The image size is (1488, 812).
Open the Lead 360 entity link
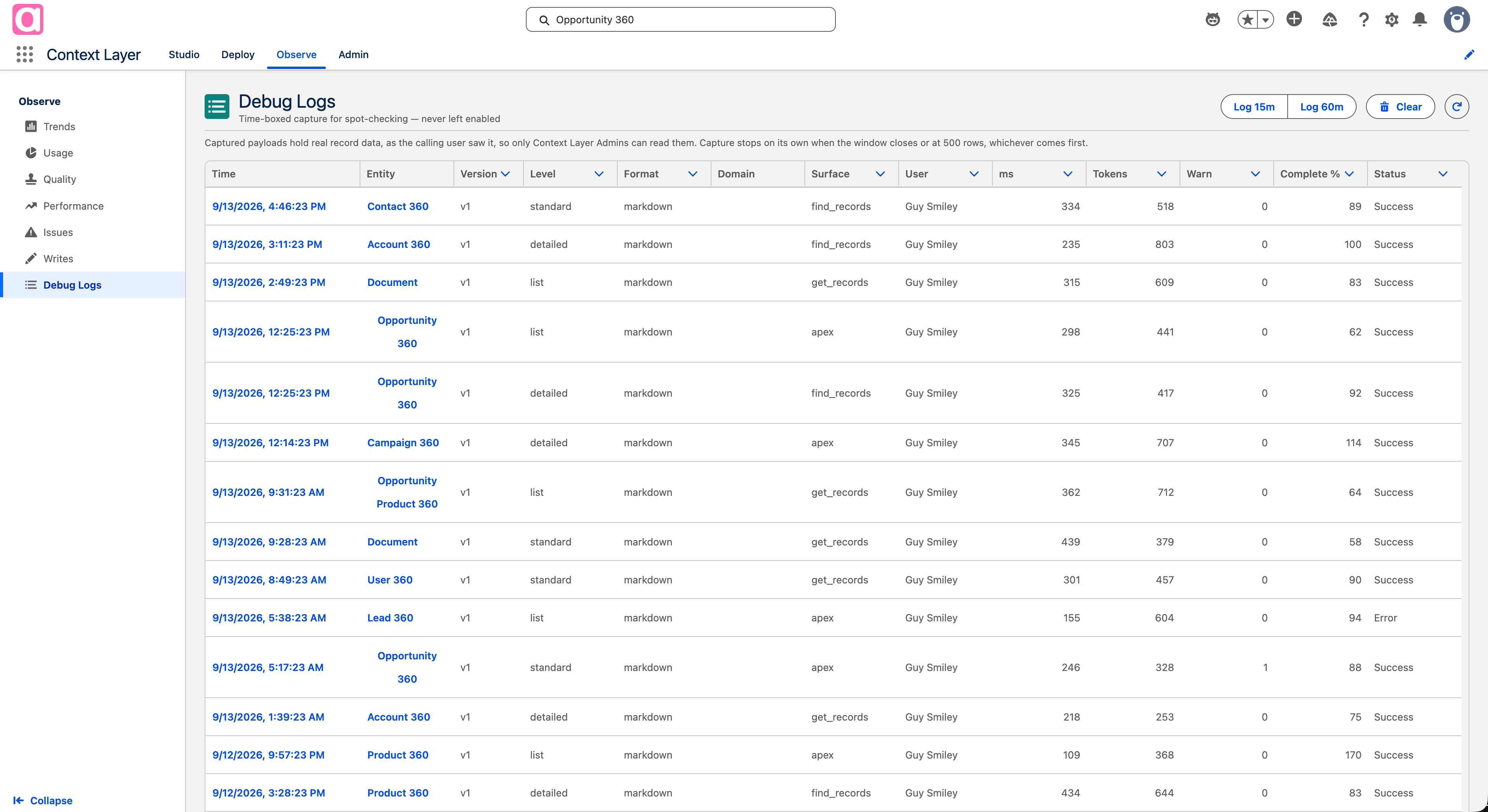pos(390,618)
